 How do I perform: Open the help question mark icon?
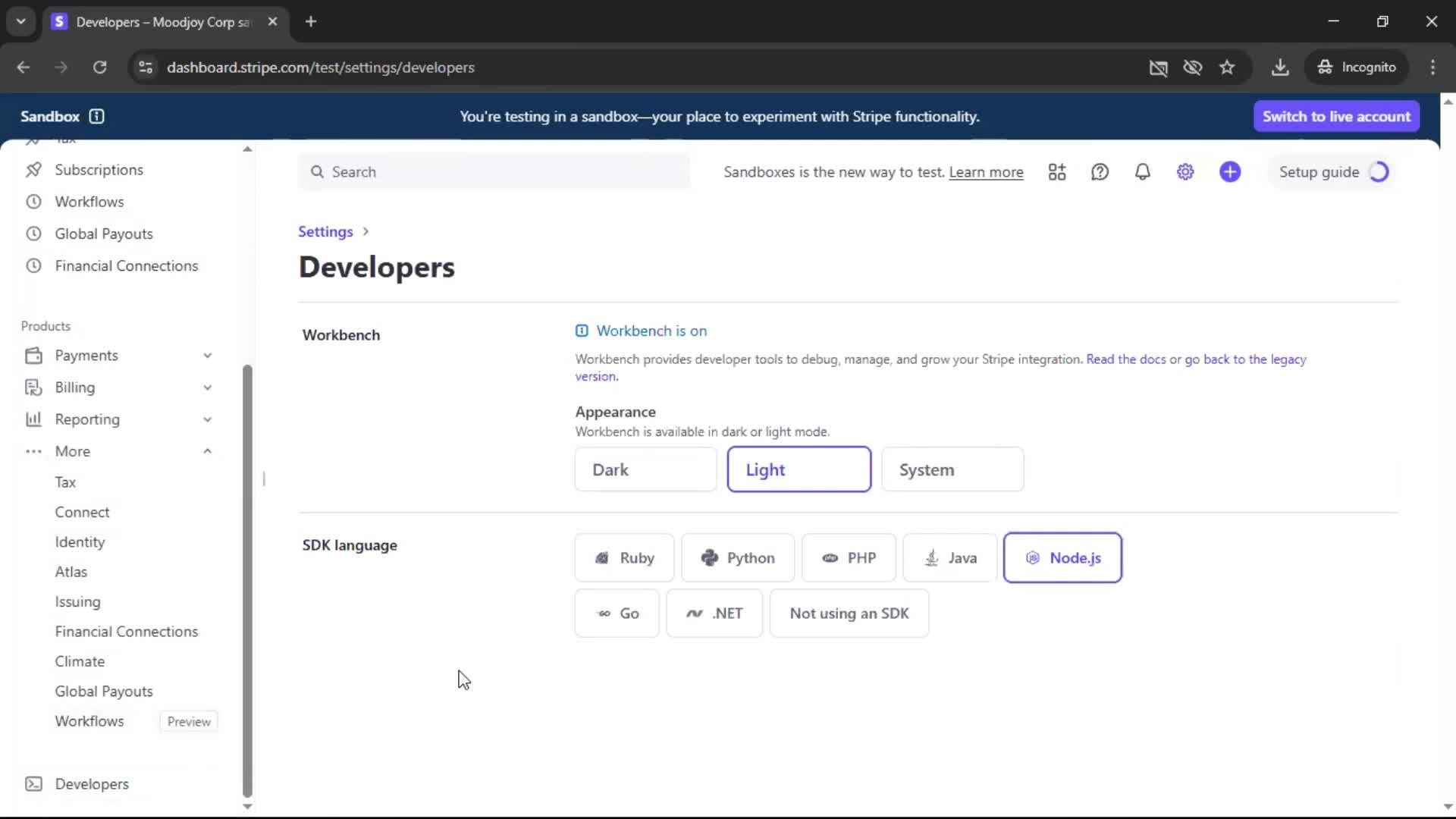tap(1100, 172)
